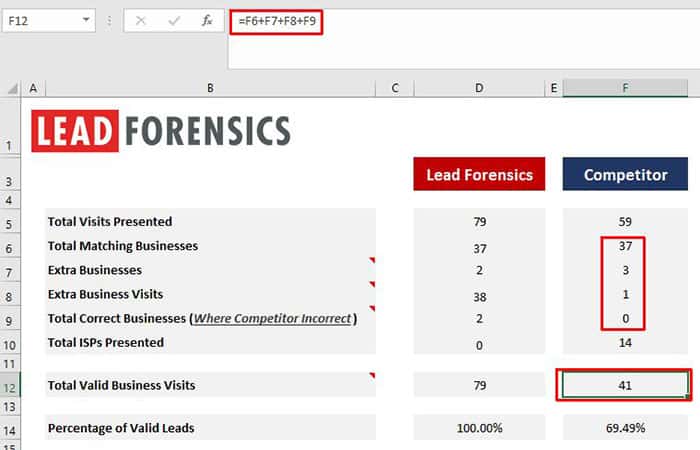Click Competitor Total Visits value 59
The image size is (700, 450).
625,221
